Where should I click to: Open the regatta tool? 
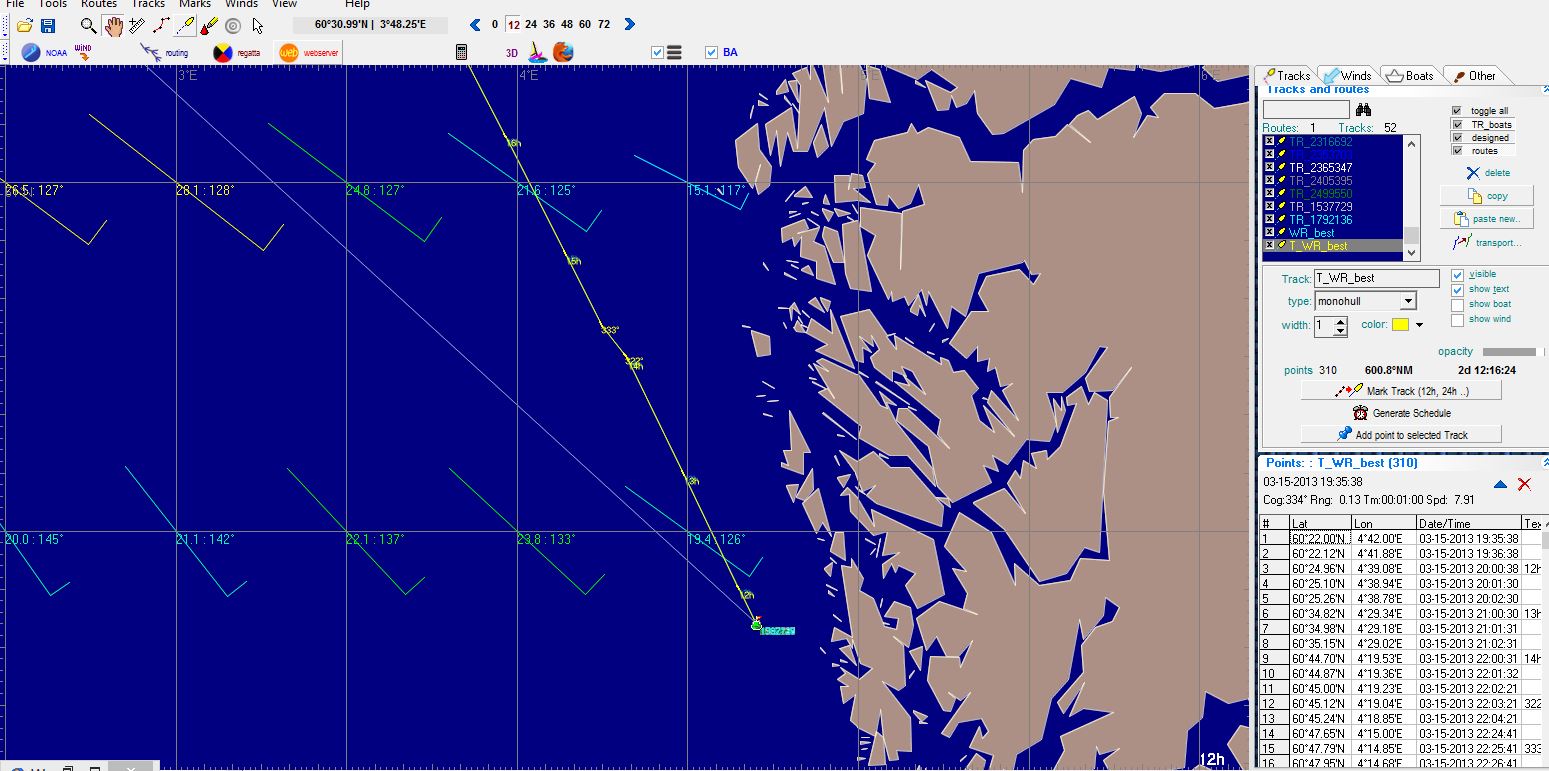coord(236,53)
